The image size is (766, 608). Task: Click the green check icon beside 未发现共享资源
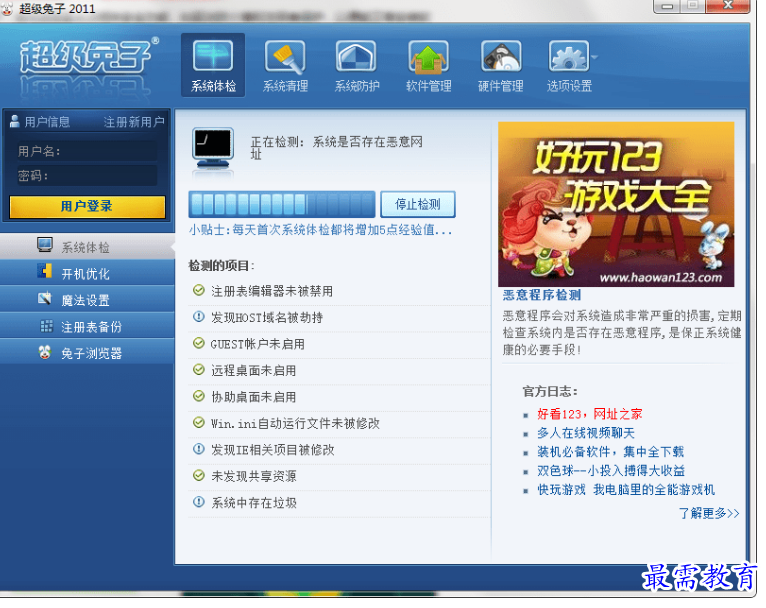click(199, 475)
